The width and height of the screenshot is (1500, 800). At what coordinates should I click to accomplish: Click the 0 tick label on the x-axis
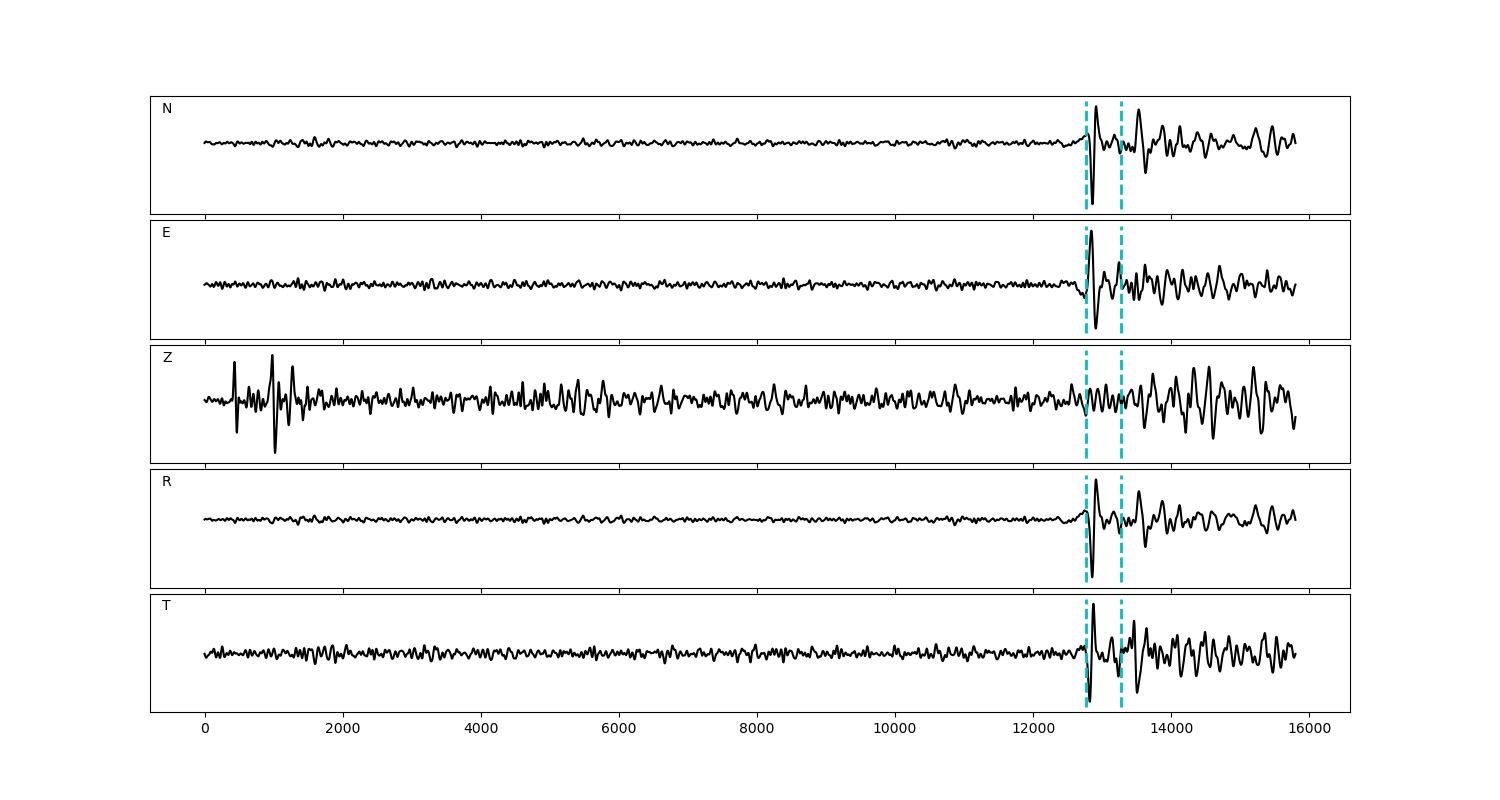click(205, 729)
